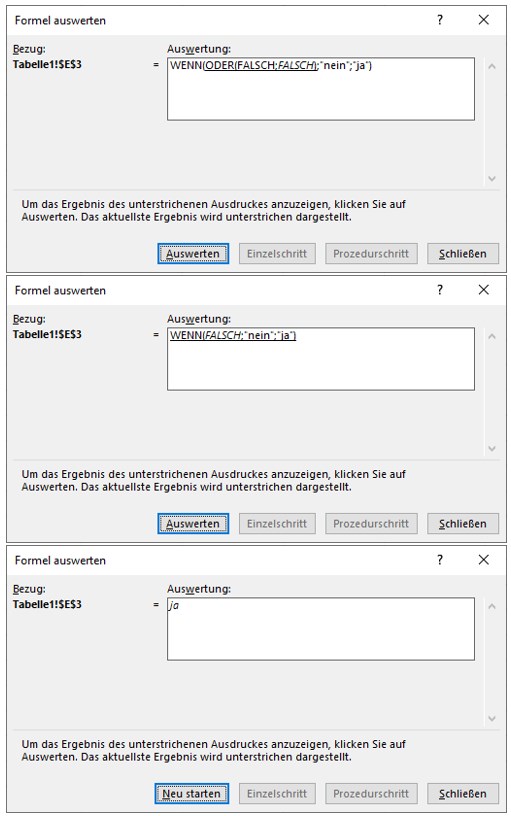Click Schließen button in the middle dialog
This screenshot has height=816, width=511.
(463, 524)
